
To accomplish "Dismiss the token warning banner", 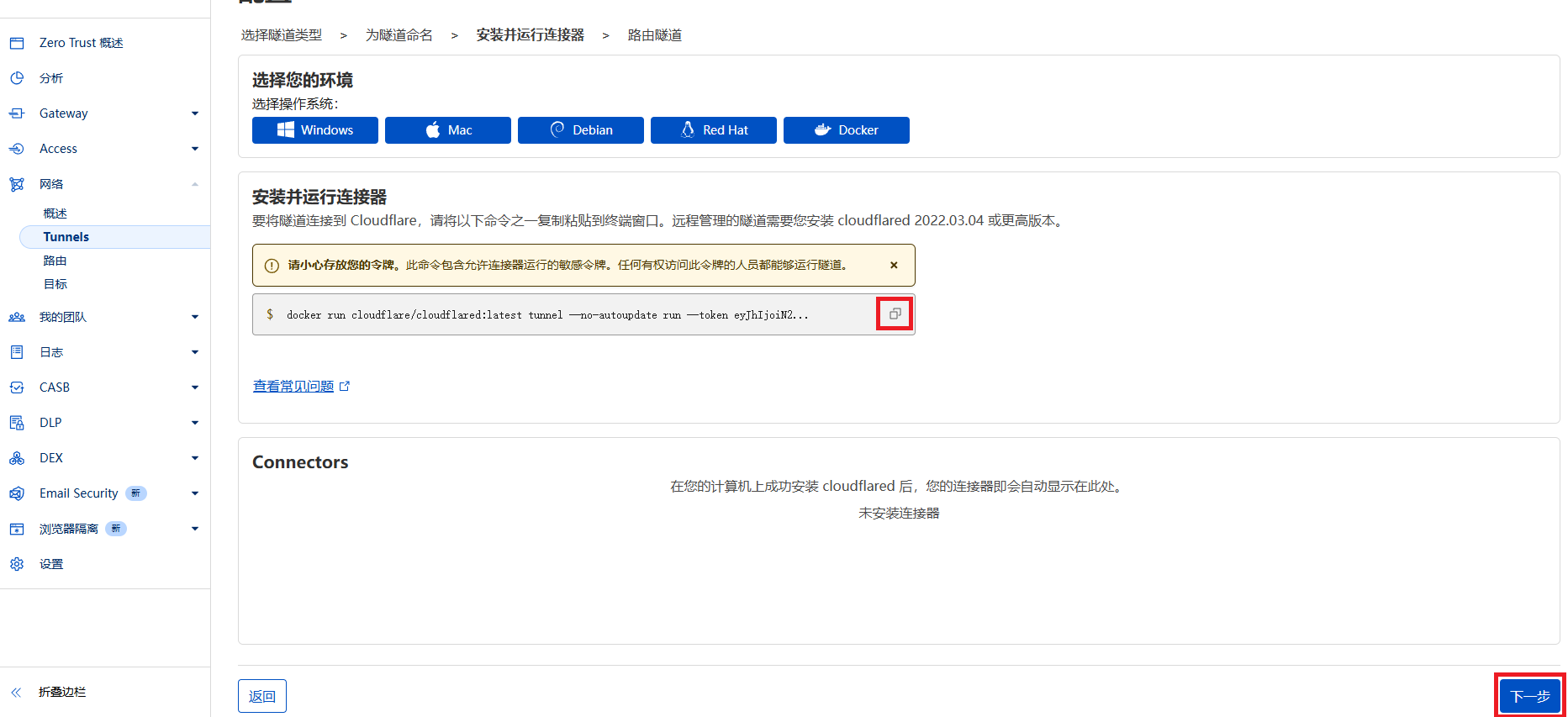I will pos(894,265).
